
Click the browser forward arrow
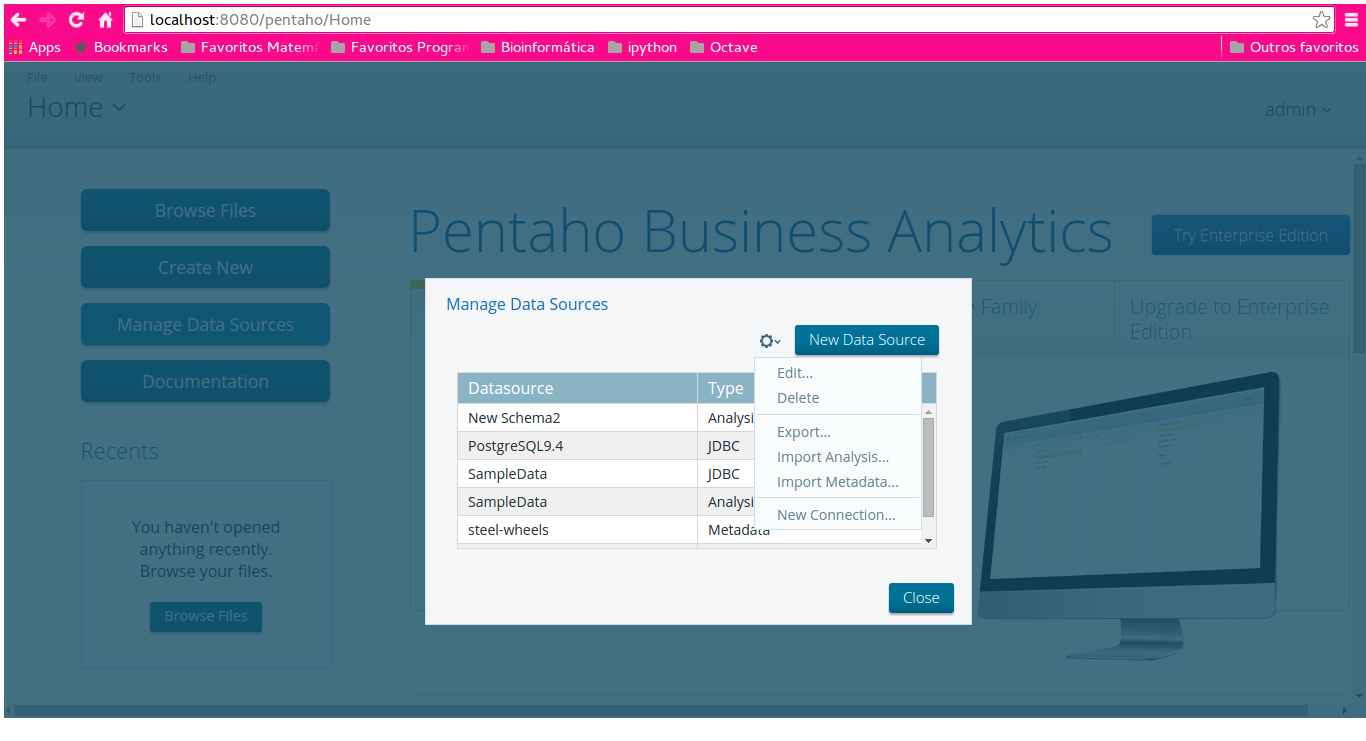coord(47,20)
